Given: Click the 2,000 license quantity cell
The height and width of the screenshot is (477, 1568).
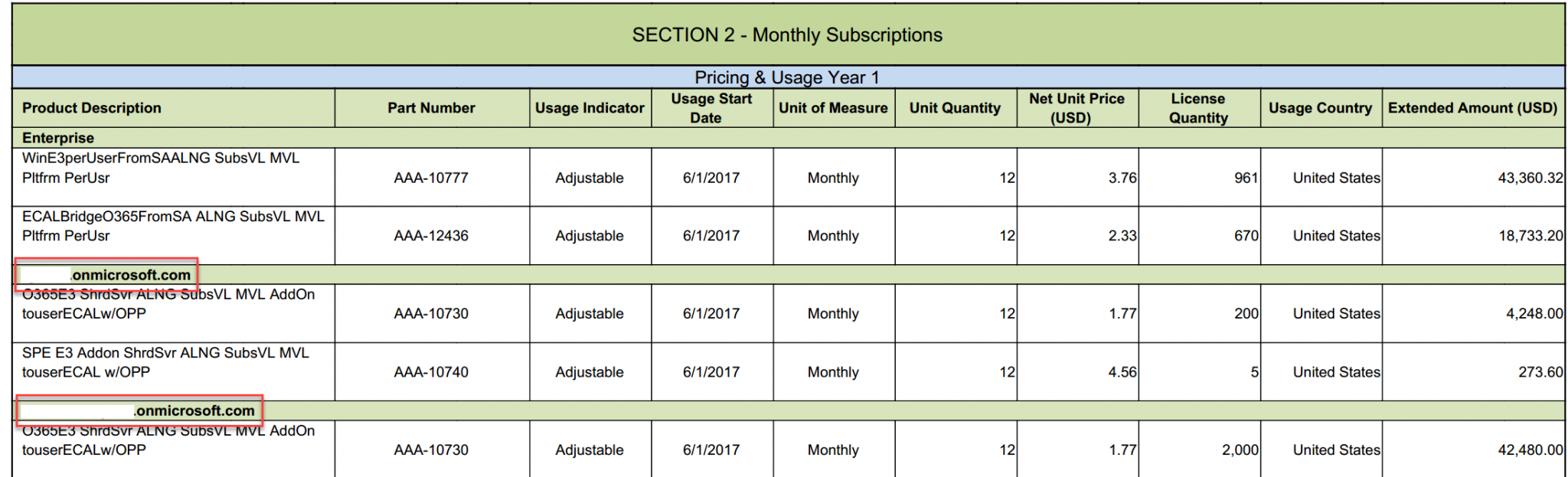Looking at the screenshot, I should [1240, 450].
